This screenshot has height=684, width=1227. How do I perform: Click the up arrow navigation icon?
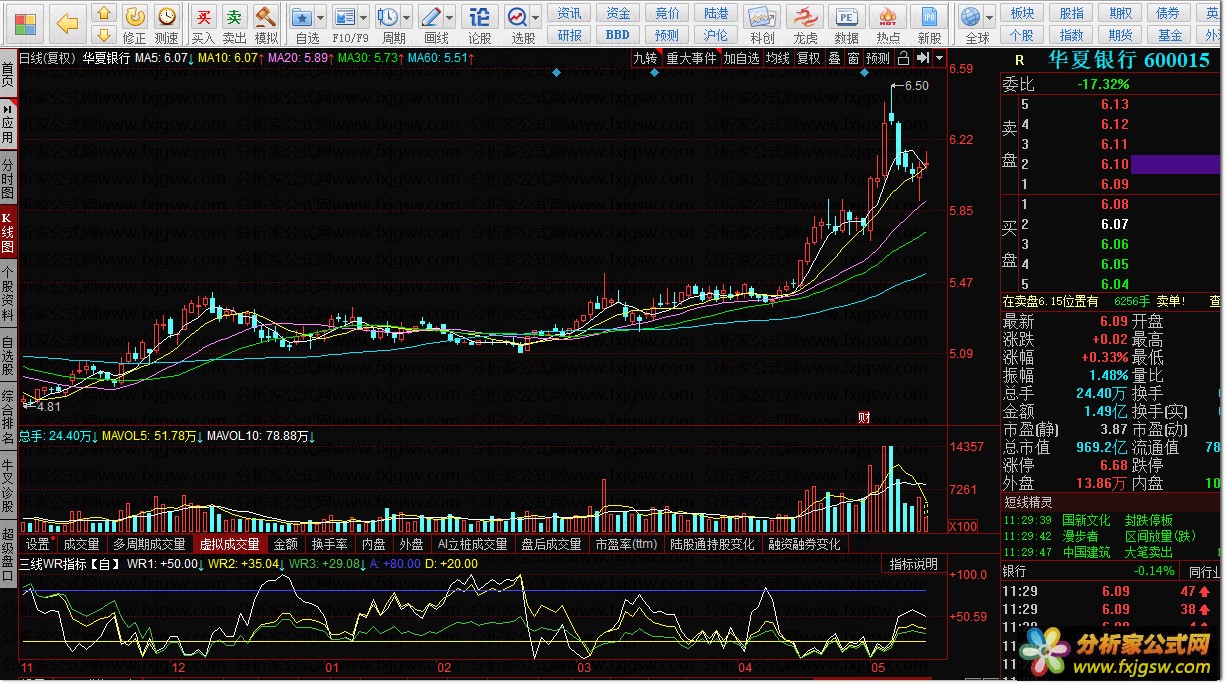(x=104, y=14)
